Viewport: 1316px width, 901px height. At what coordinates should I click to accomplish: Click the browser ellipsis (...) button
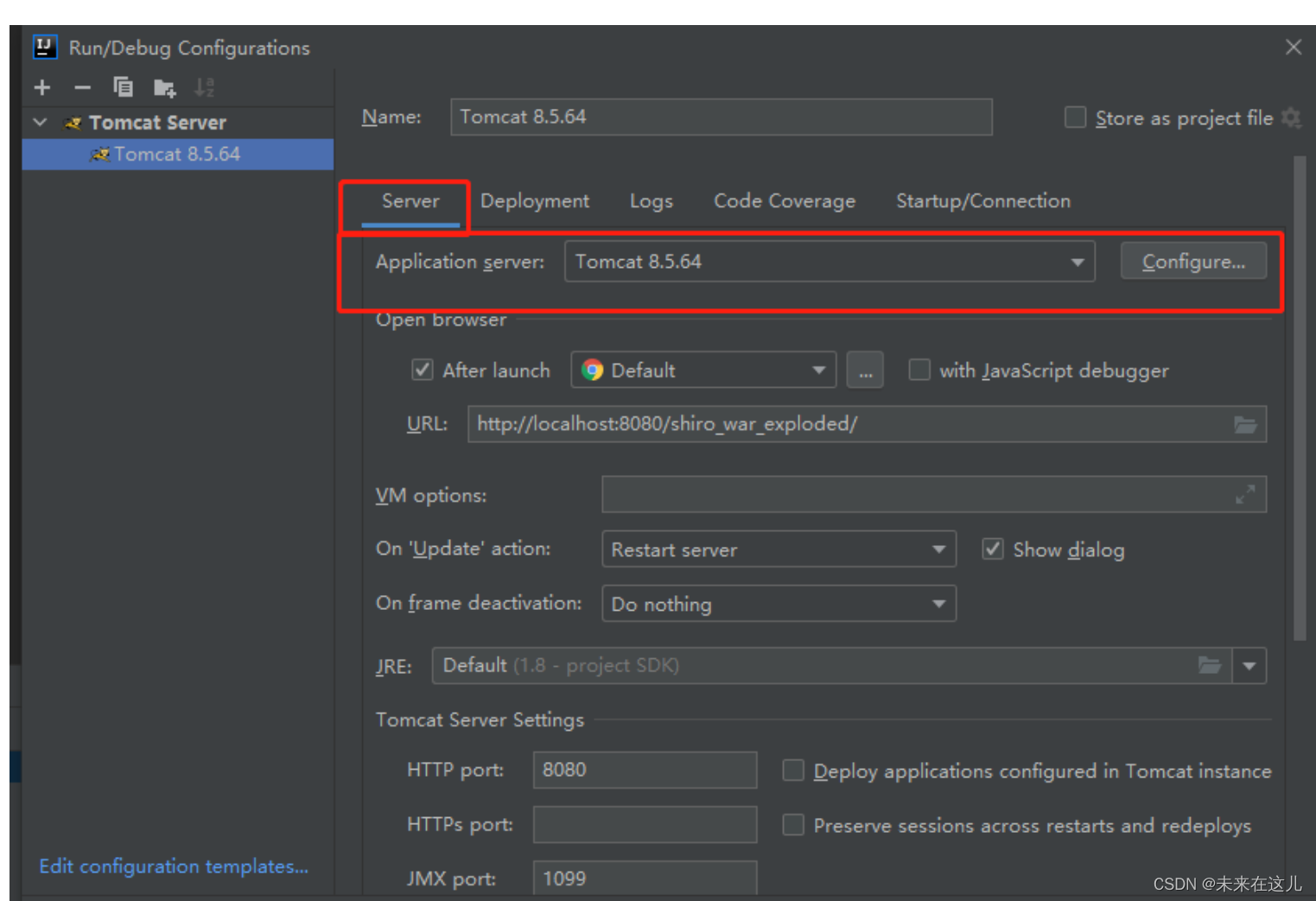click(865, 370)
